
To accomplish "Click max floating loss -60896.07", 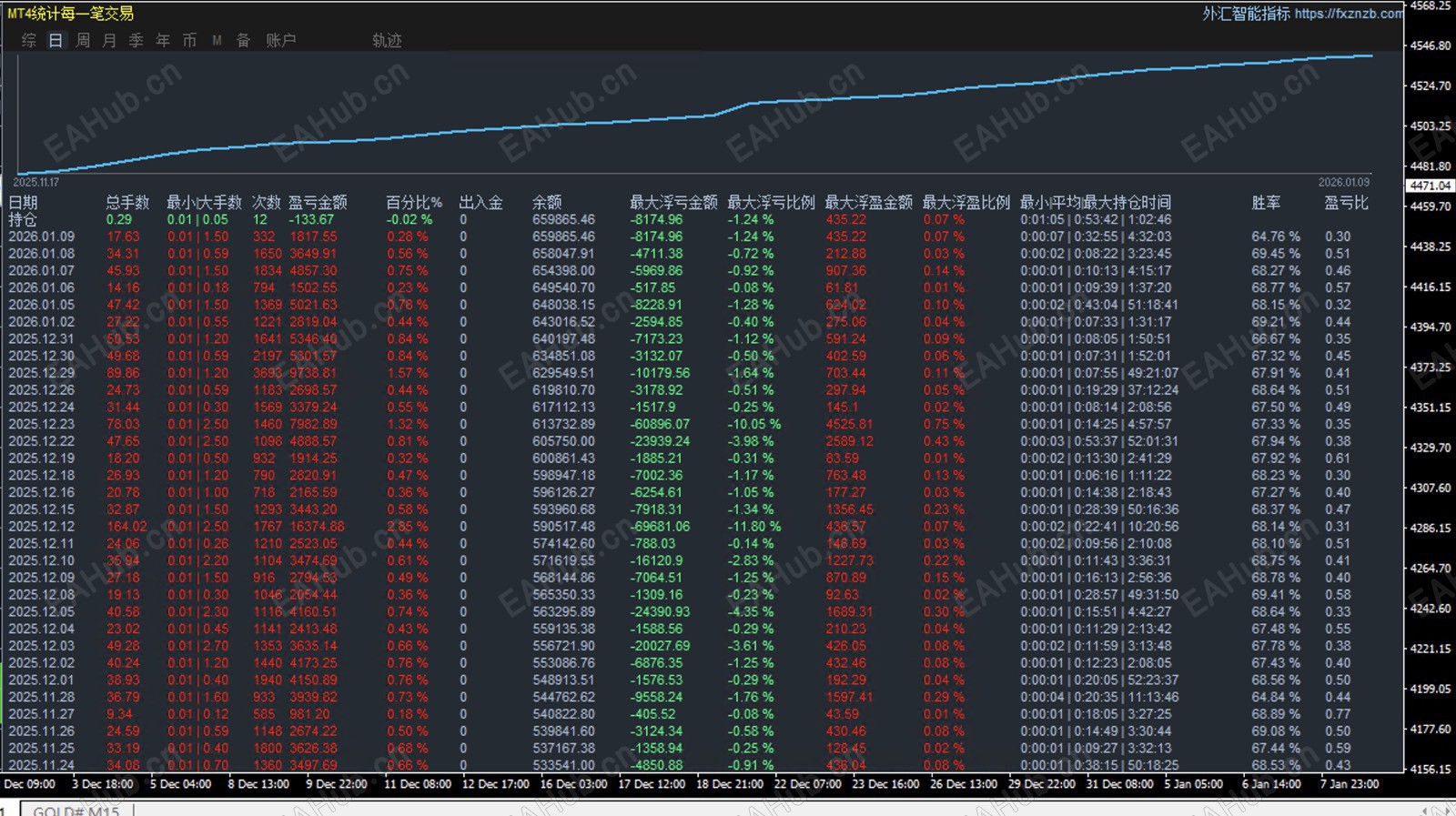I will [660, 424].
